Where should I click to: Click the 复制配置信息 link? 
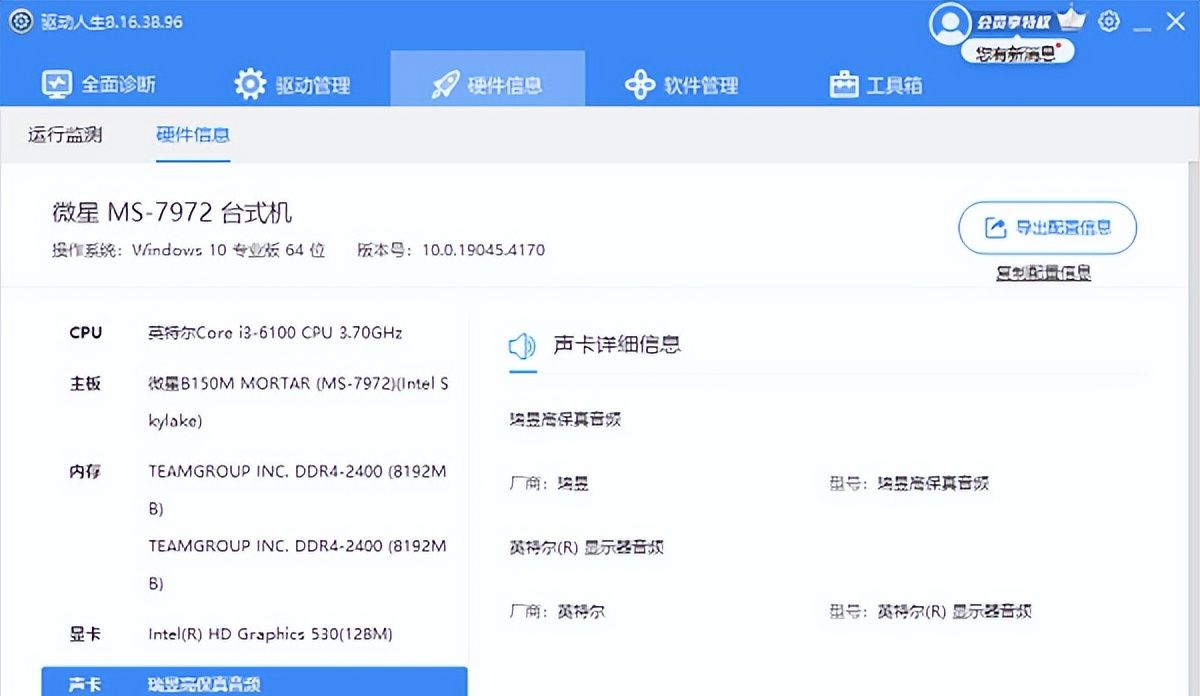click(x=1043, y=272)
